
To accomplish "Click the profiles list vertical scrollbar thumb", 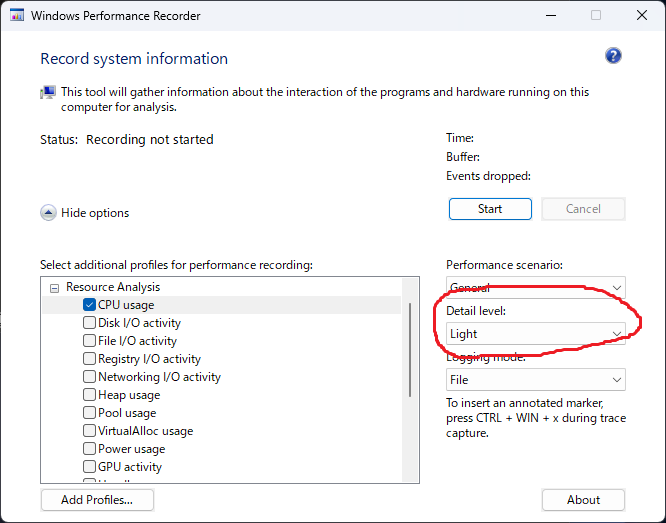I will 410,350.
